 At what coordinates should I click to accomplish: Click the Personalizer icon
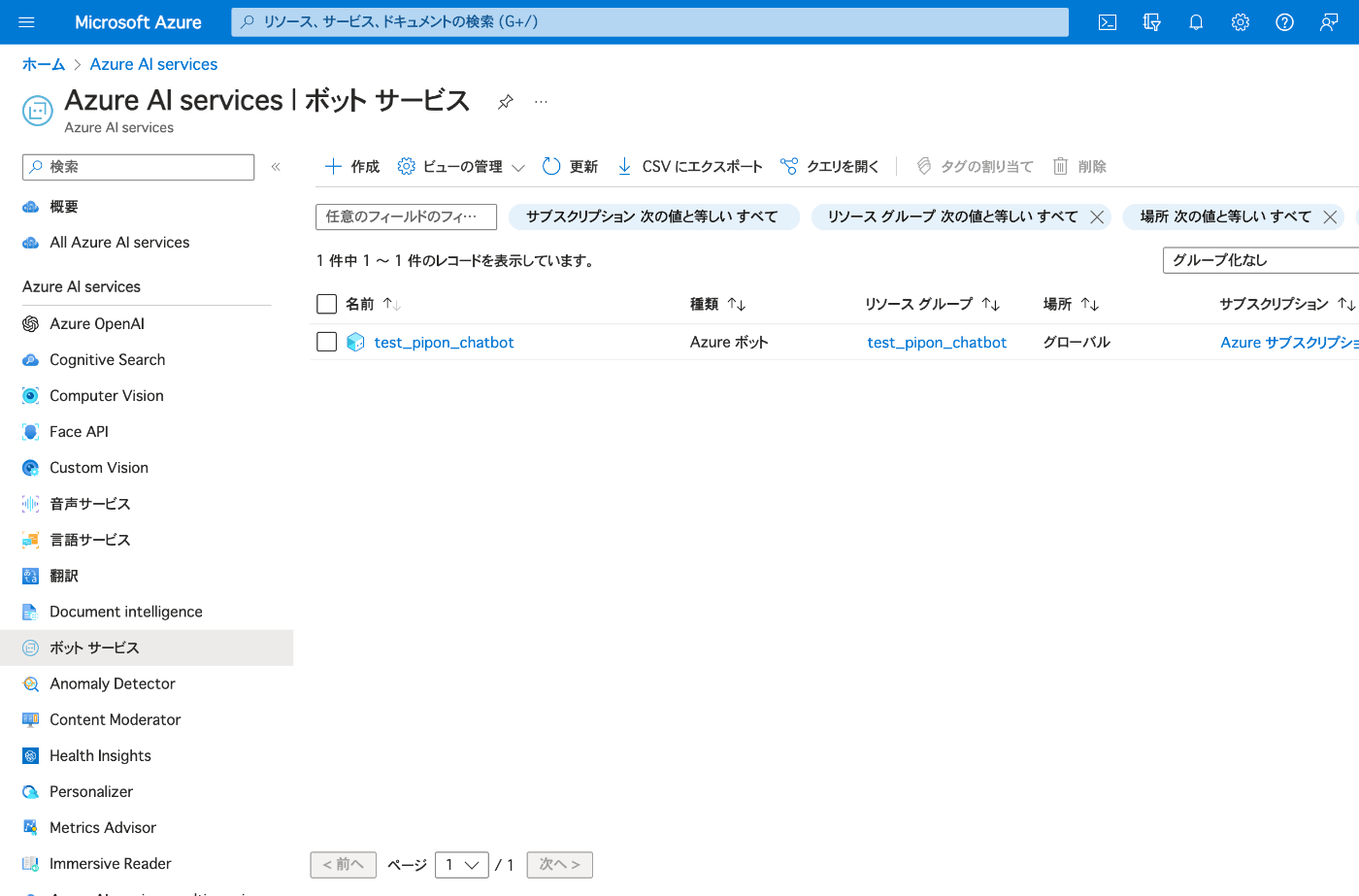(31, 791)
